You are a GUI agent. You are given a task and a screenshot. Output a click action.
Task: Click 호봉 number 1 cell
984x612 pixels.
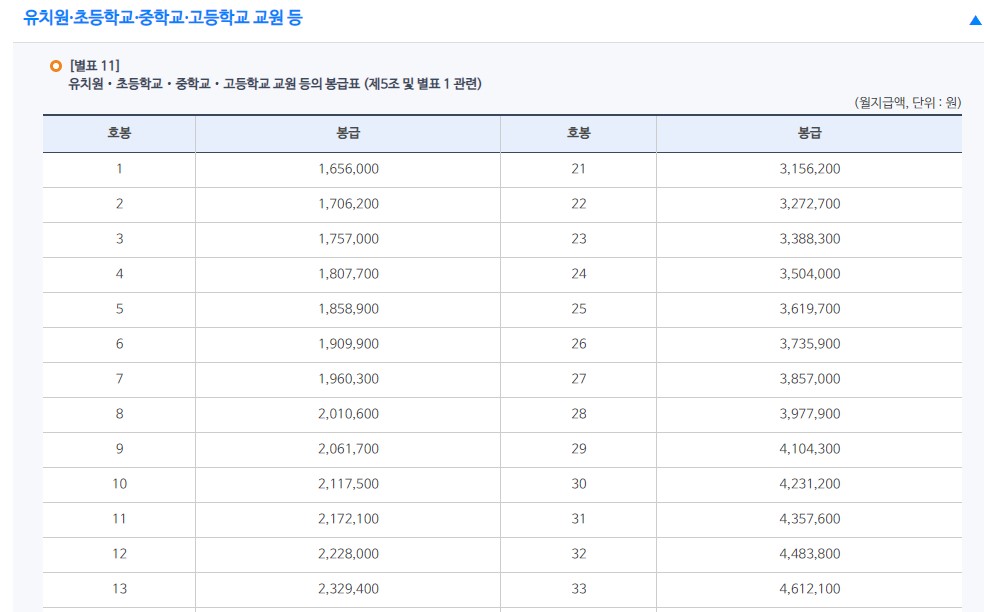click(x=119, y=169)
